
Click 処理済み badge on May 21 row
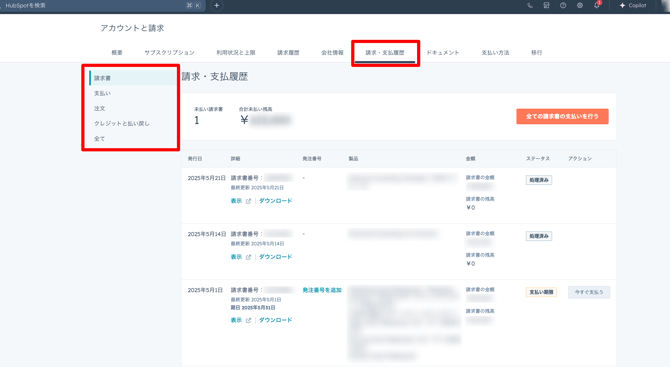coord(539,180)
